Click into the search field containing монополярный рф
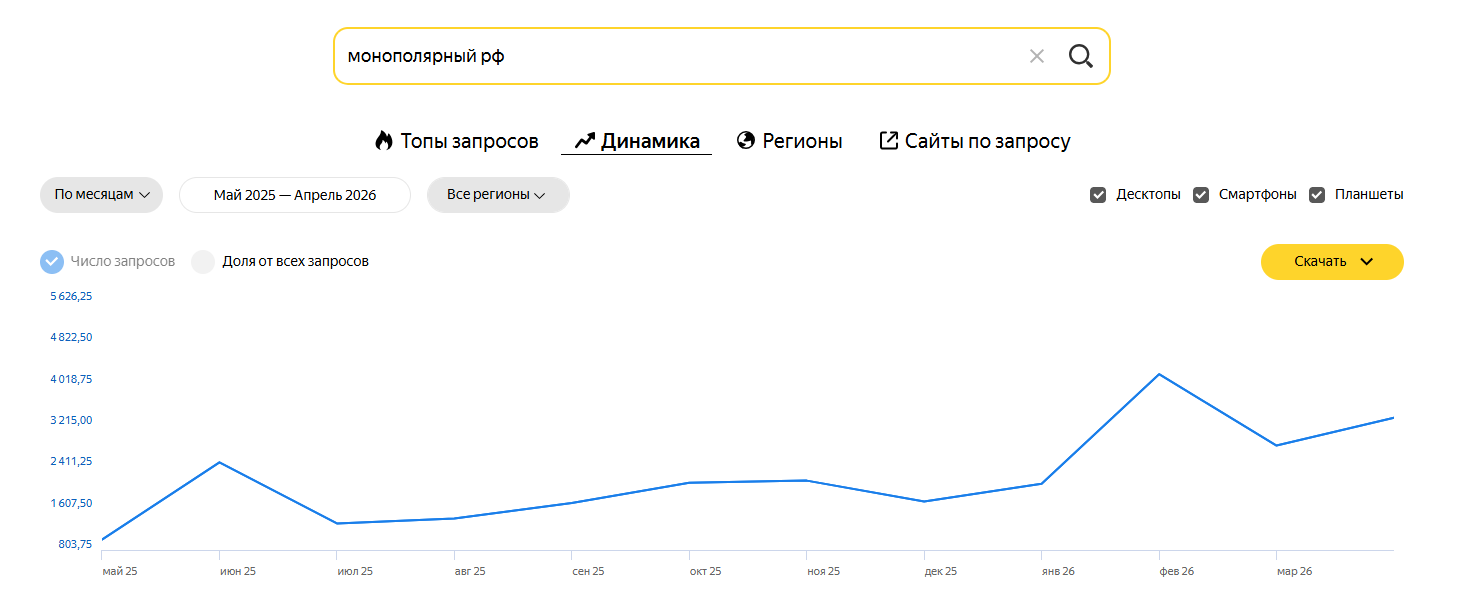Image resolution: width=1478 pixels, height=594 pixels. click(680, 56)
